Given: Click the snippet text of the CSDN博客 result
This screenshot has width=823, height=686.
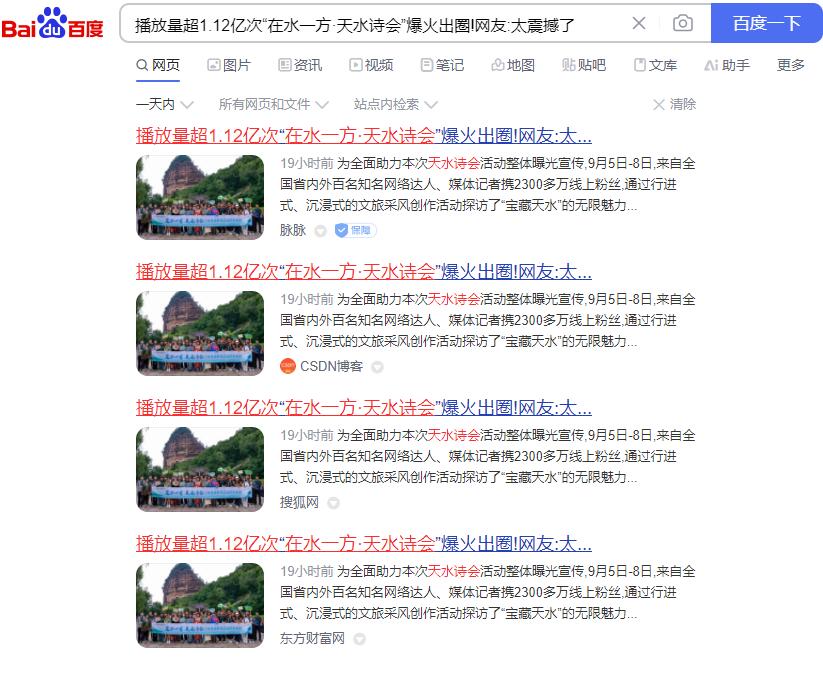Looking at the screenshot, I should pyautogui.click(x=488, y=320).
